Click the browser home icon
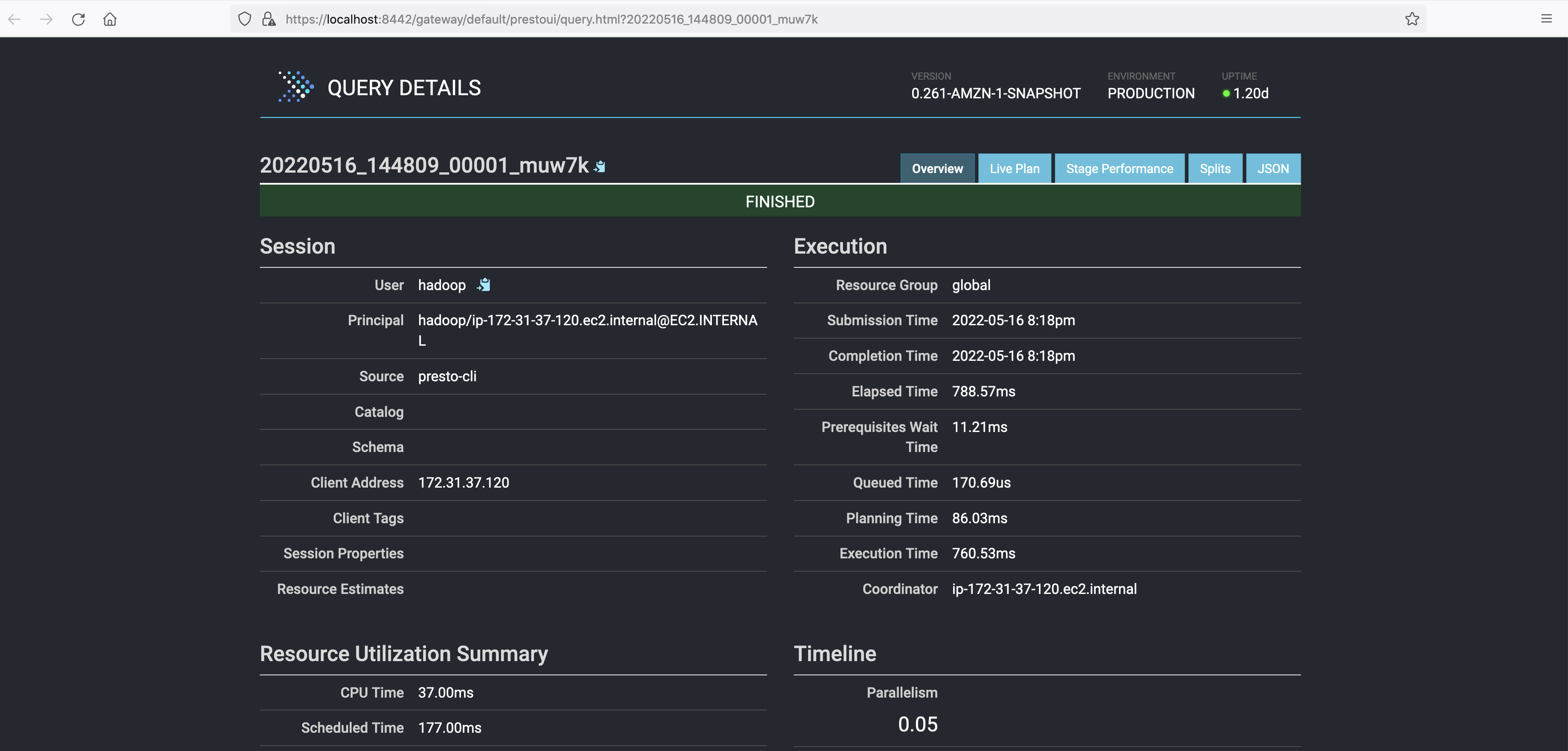This screenshot has width=1568, height=751. [109, 19]
